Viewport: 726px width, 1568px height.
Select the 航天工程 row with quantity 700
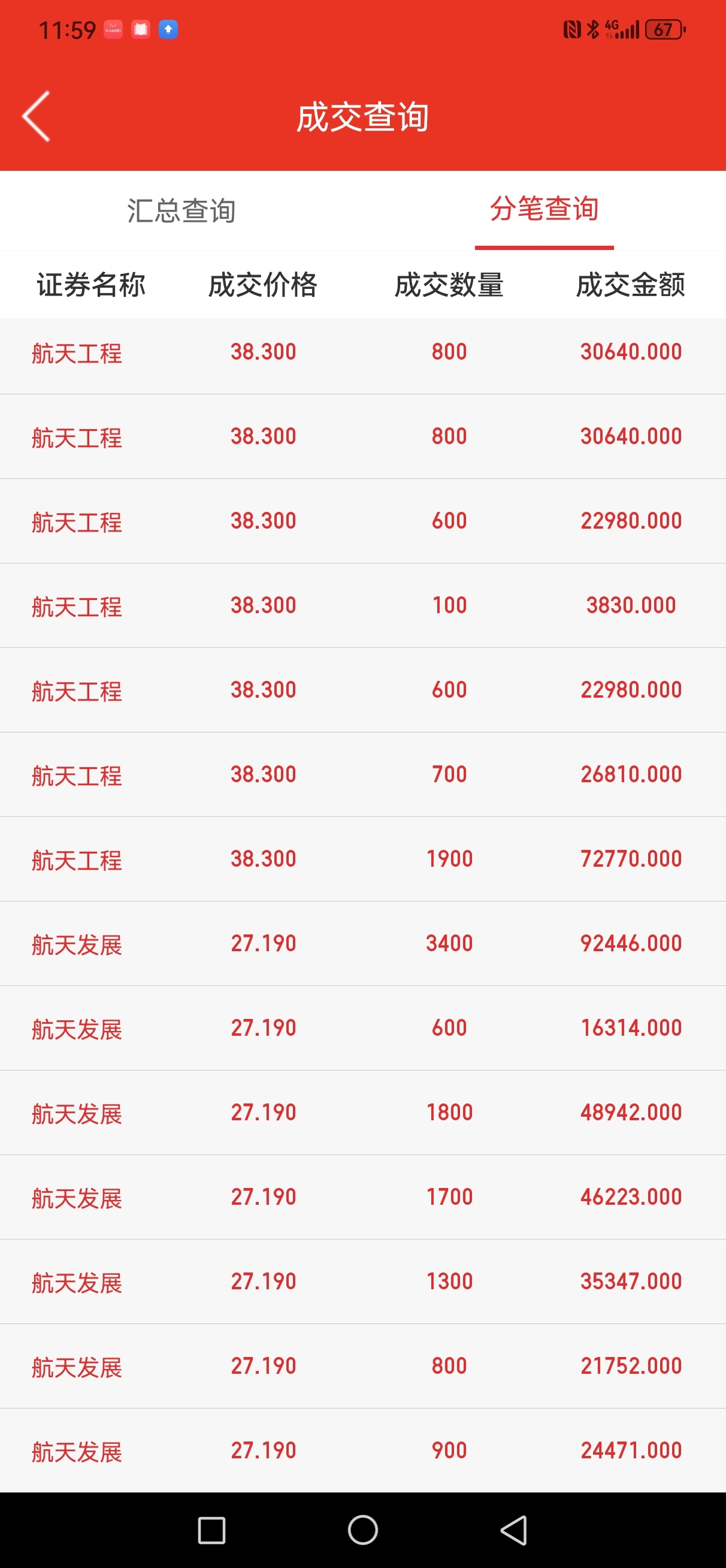click(362, 774)
